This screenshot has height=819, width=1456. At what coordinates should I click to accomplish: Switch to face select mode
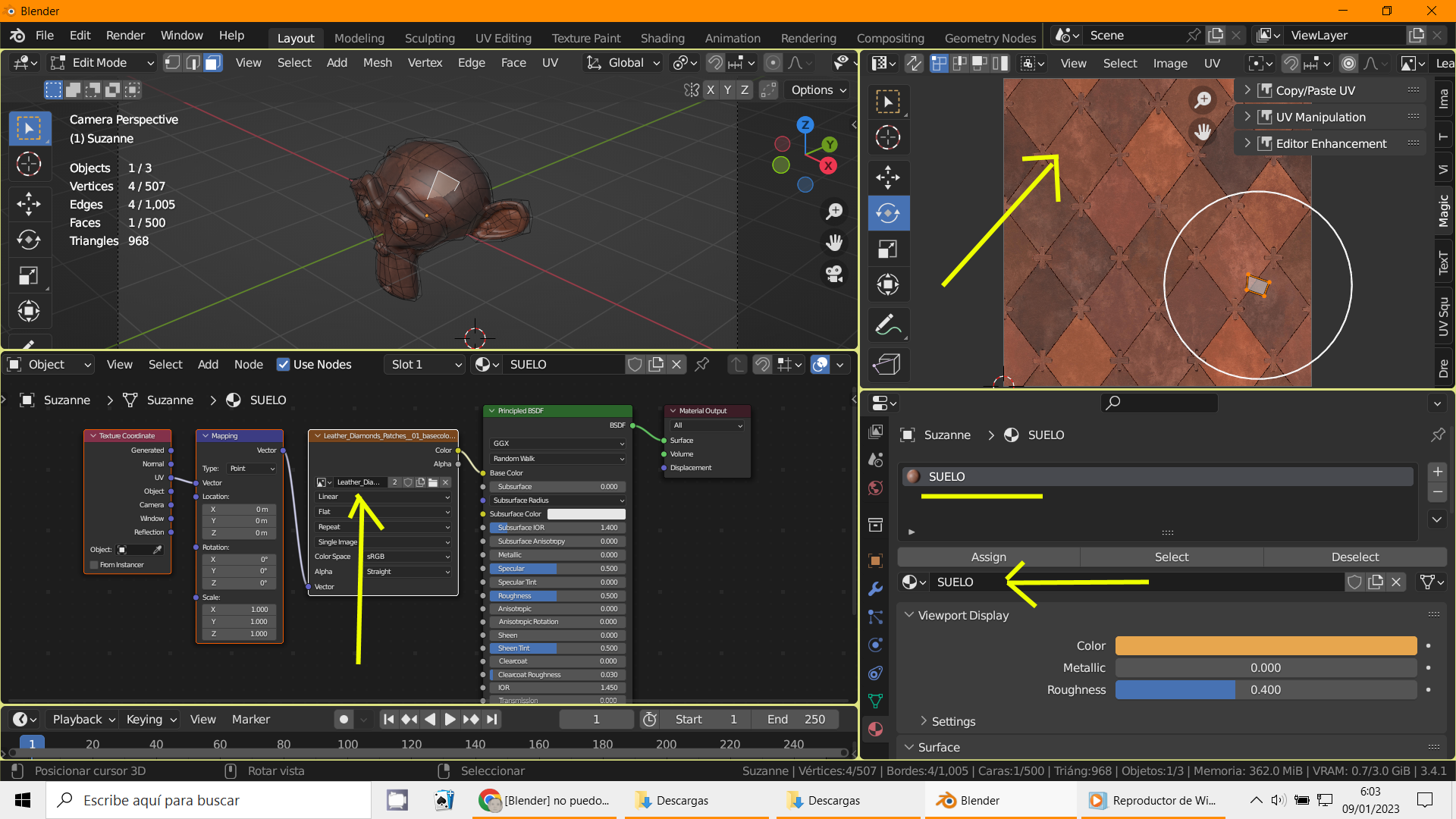pos(213,63)
